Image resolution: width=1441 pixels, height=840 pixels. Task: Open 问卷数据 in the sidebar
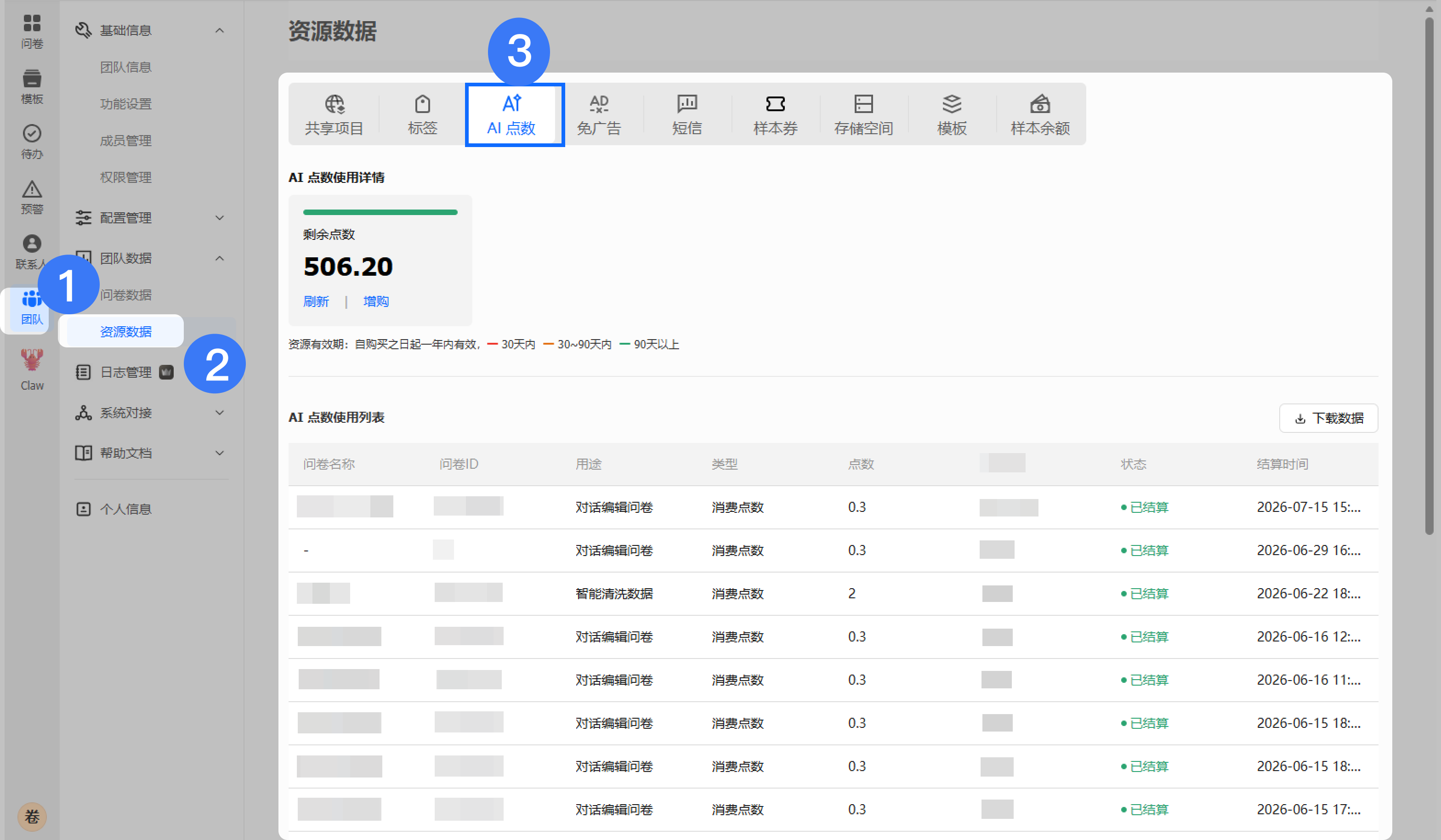pyautogui.click(x=126, y=295)
